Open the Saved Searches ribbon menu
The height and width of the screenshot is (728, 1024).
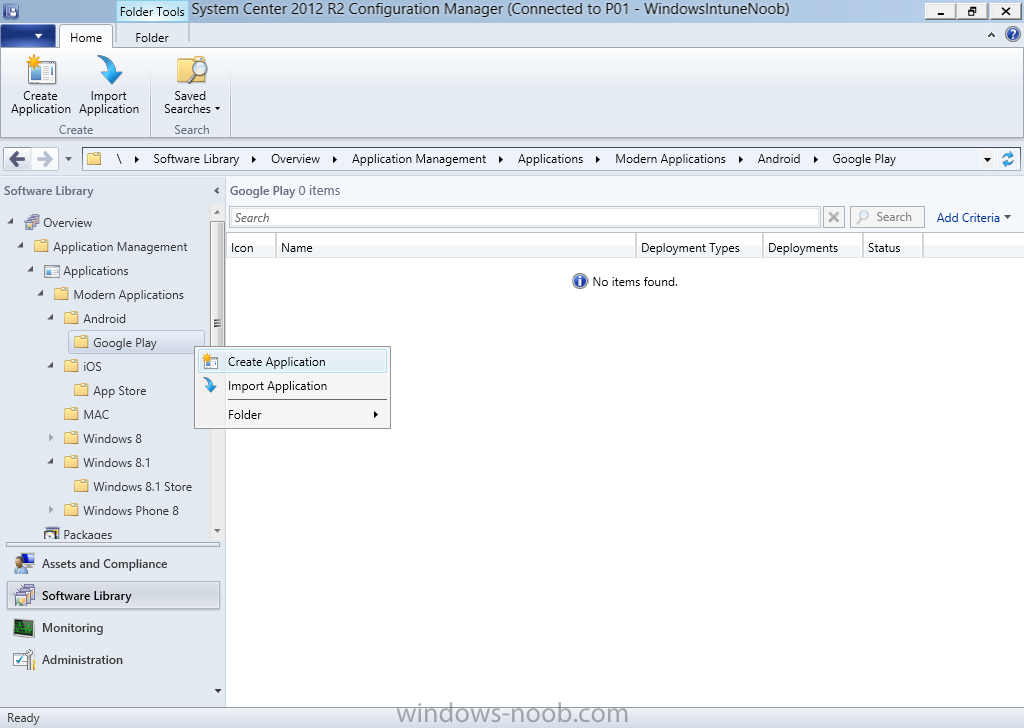(191, 86)
